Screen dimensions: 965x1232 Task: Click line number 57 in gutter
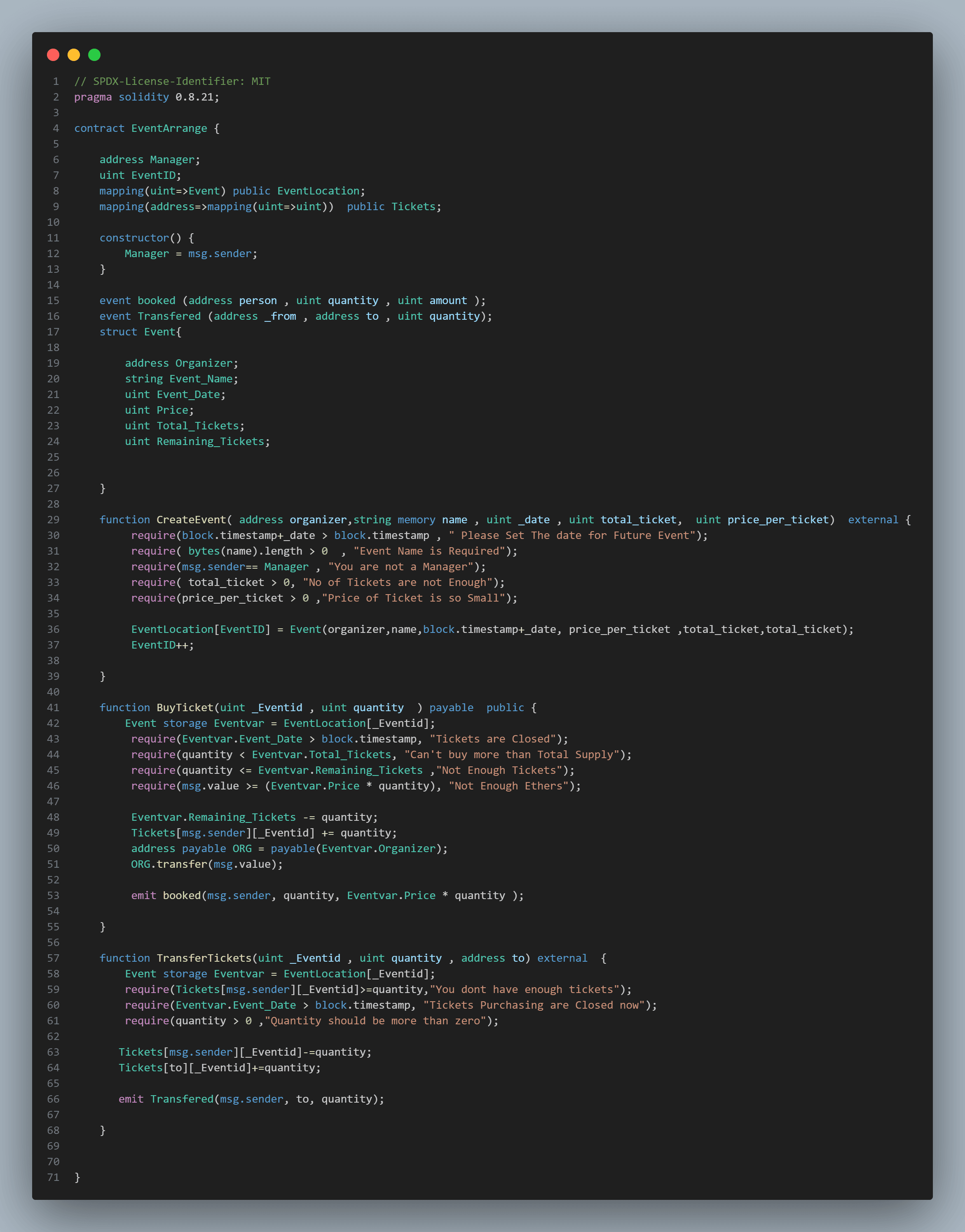[53, 958]
